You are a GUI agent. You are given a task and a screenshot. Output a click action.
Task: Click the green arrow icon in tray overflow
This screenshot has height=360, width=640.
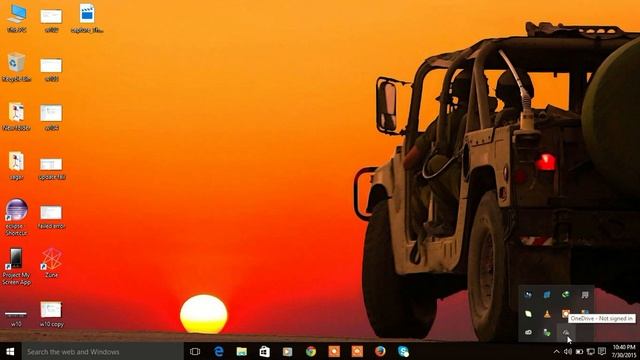pos(566,295)
